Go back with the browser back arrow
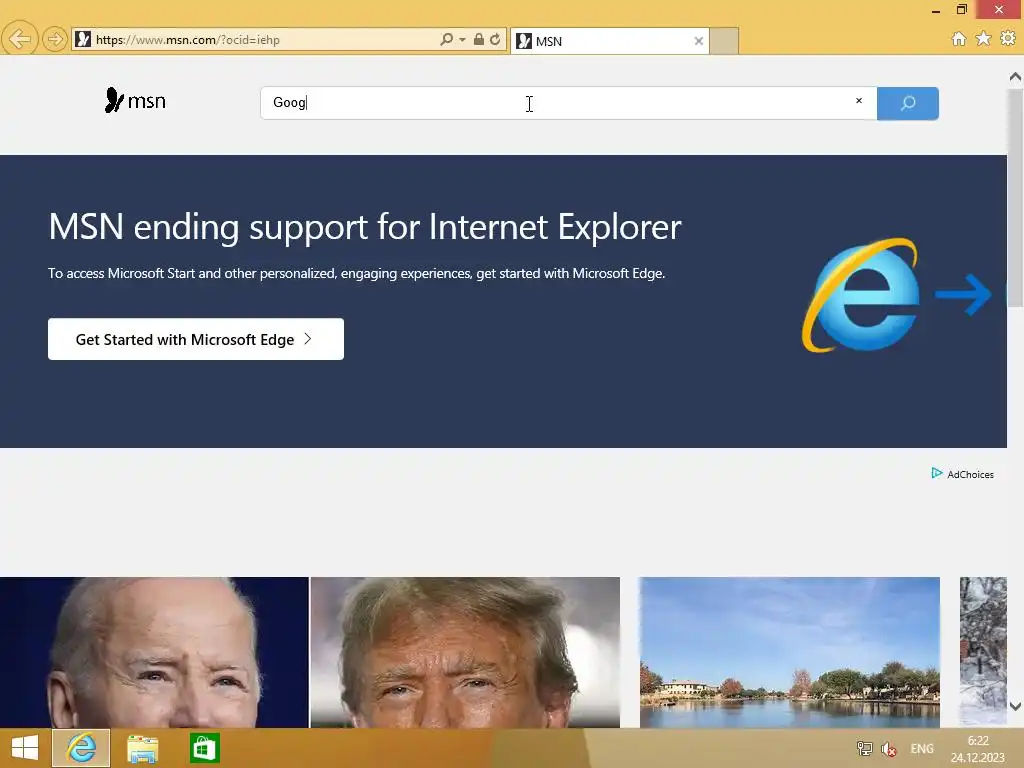Image resolution: width=1024 pixels, height=768 pixels. pos(20,39)
